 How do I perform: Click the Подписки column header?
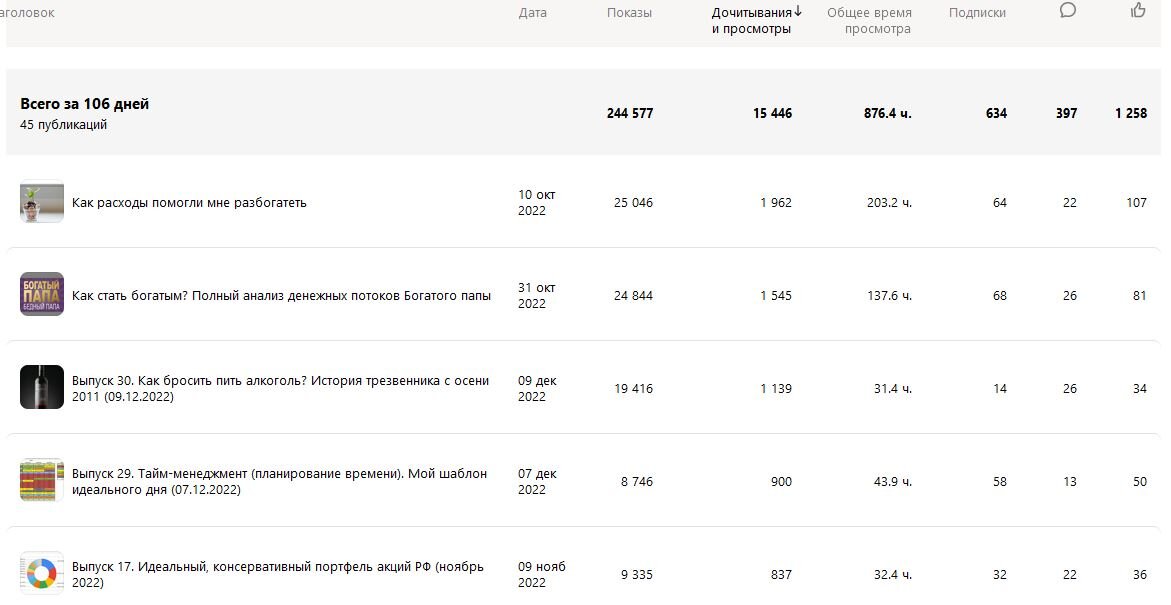pos(977,13)
